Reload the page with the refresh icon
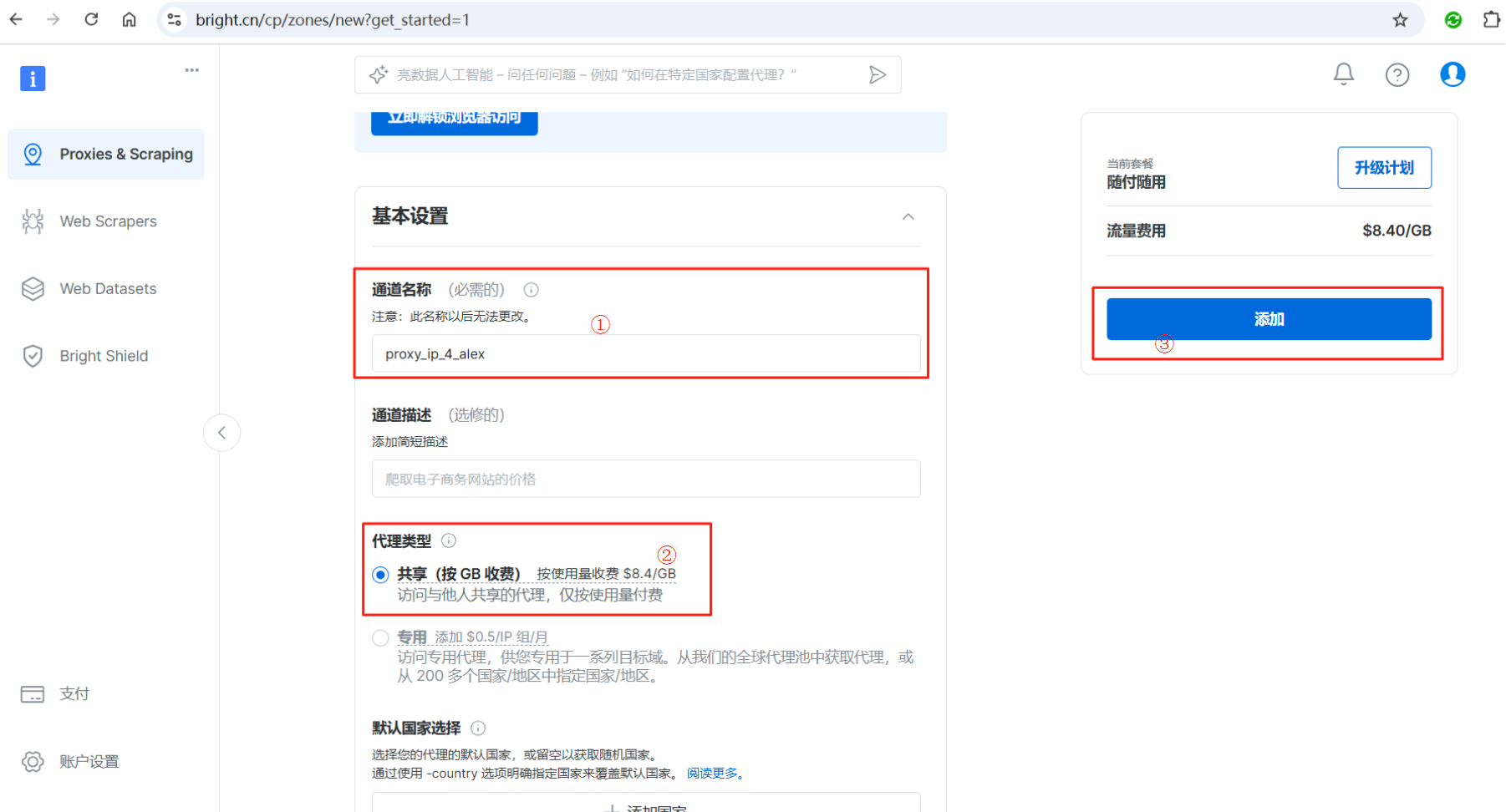The image size is (1506, 812). pos(91,19)
